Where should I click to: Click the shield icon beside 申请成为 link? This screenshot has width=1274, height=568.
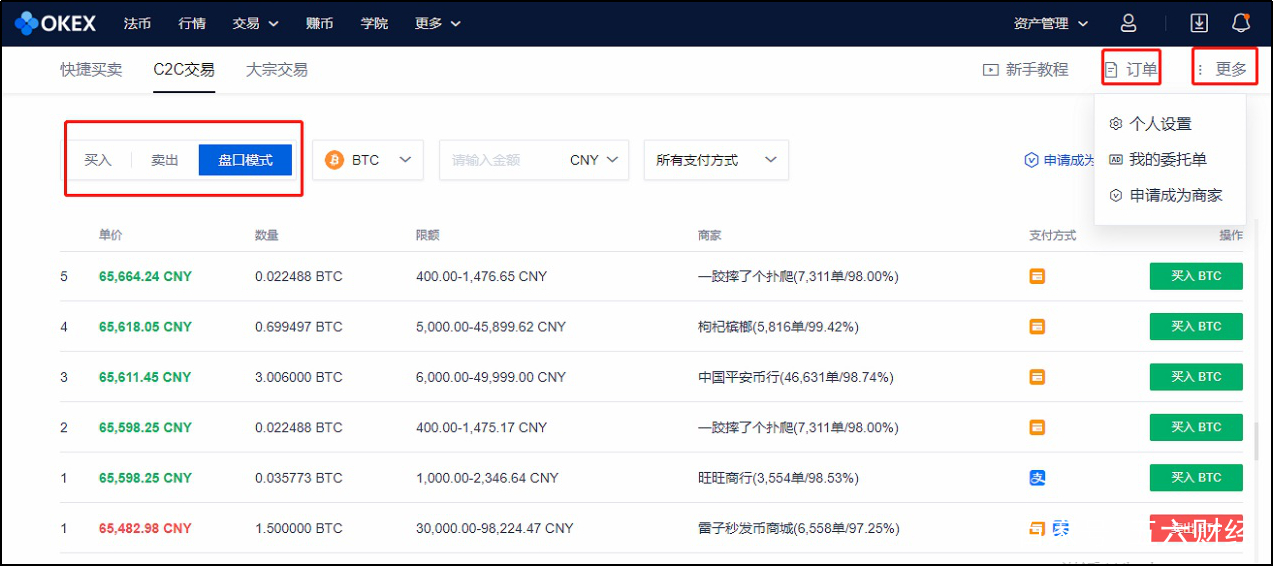point(1031,160)
